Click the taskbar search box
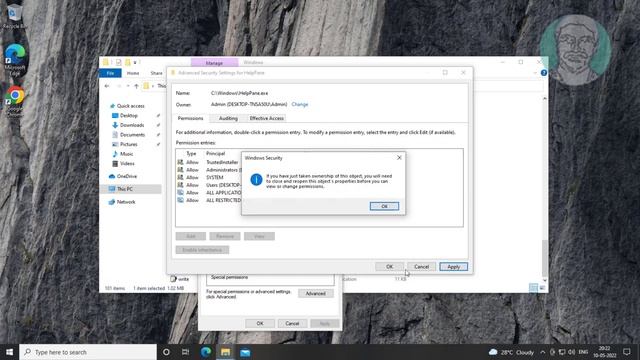 [88, 352]
